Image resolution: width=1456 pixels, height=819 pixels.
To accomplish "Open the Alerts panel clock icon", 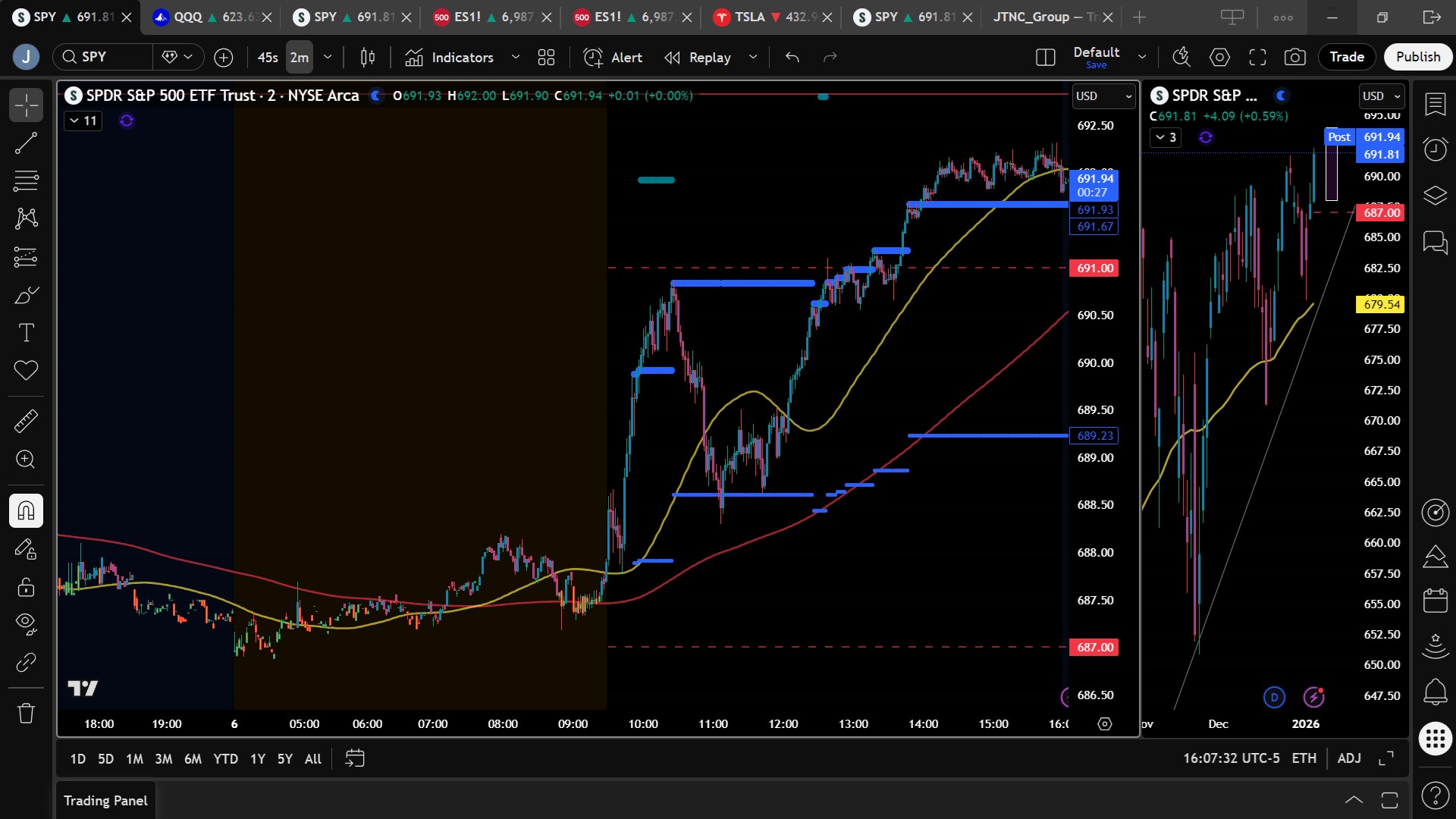I will point(1435,149).
